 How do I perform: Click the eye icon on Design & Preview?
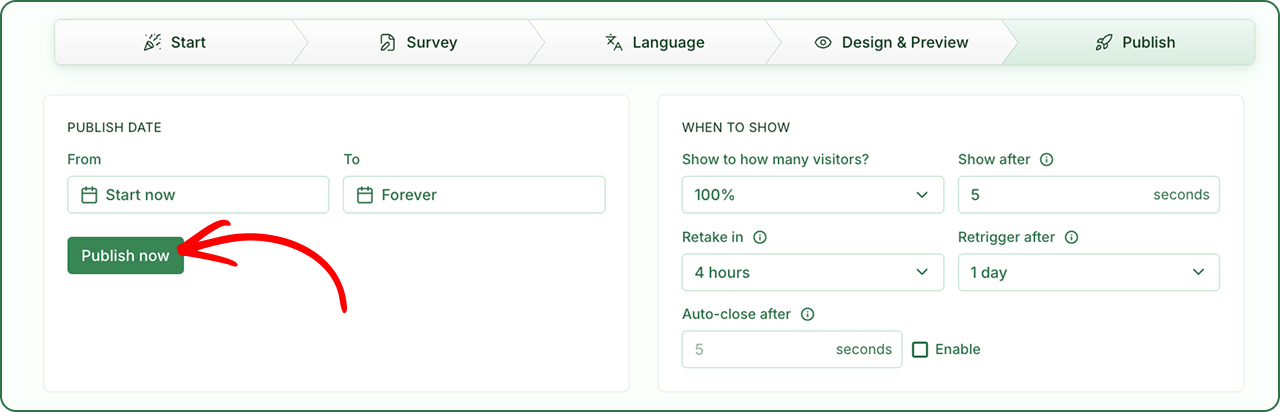[x=823, y=43]
